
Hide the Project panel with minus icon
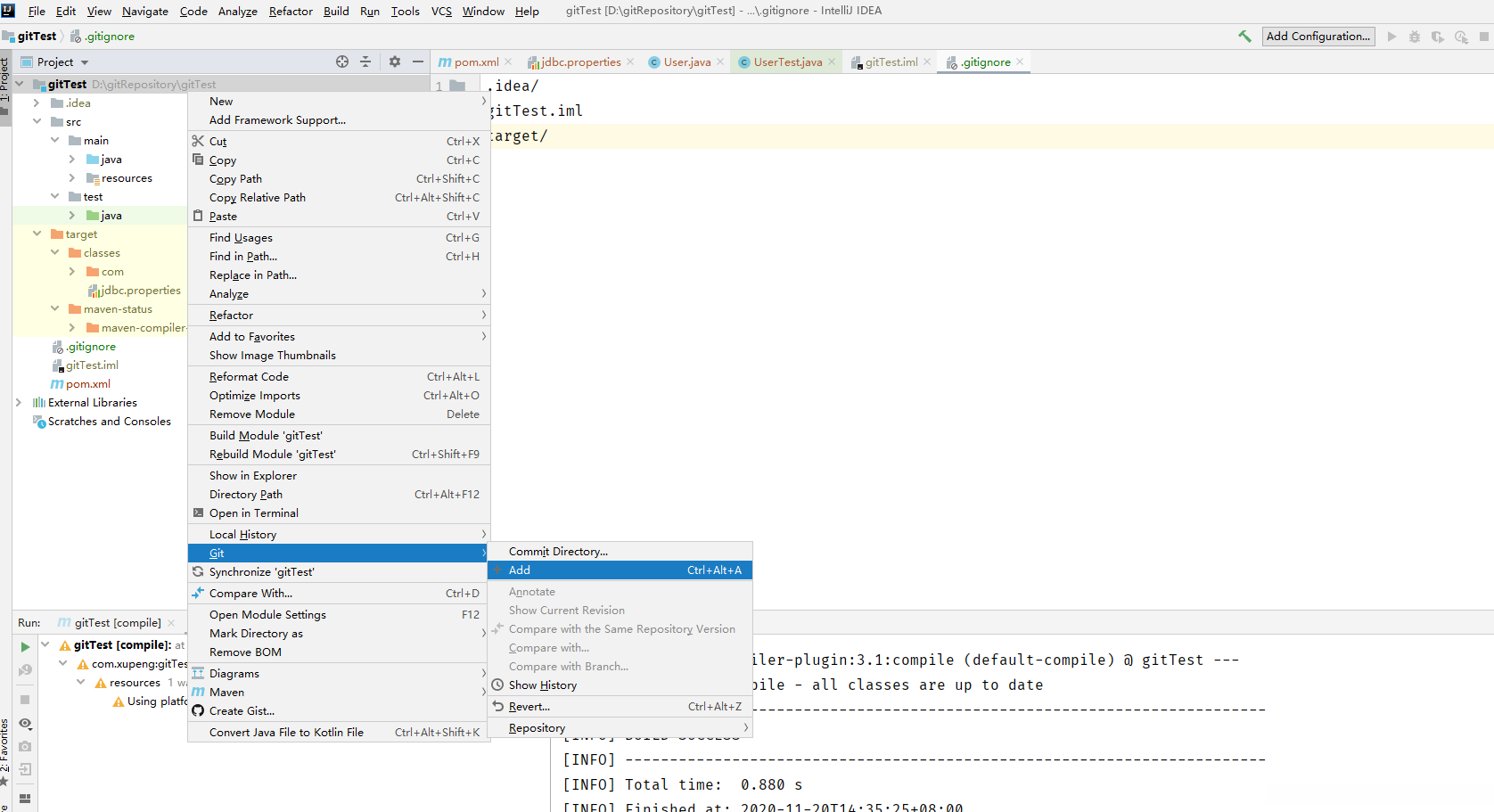pos(417,62)
